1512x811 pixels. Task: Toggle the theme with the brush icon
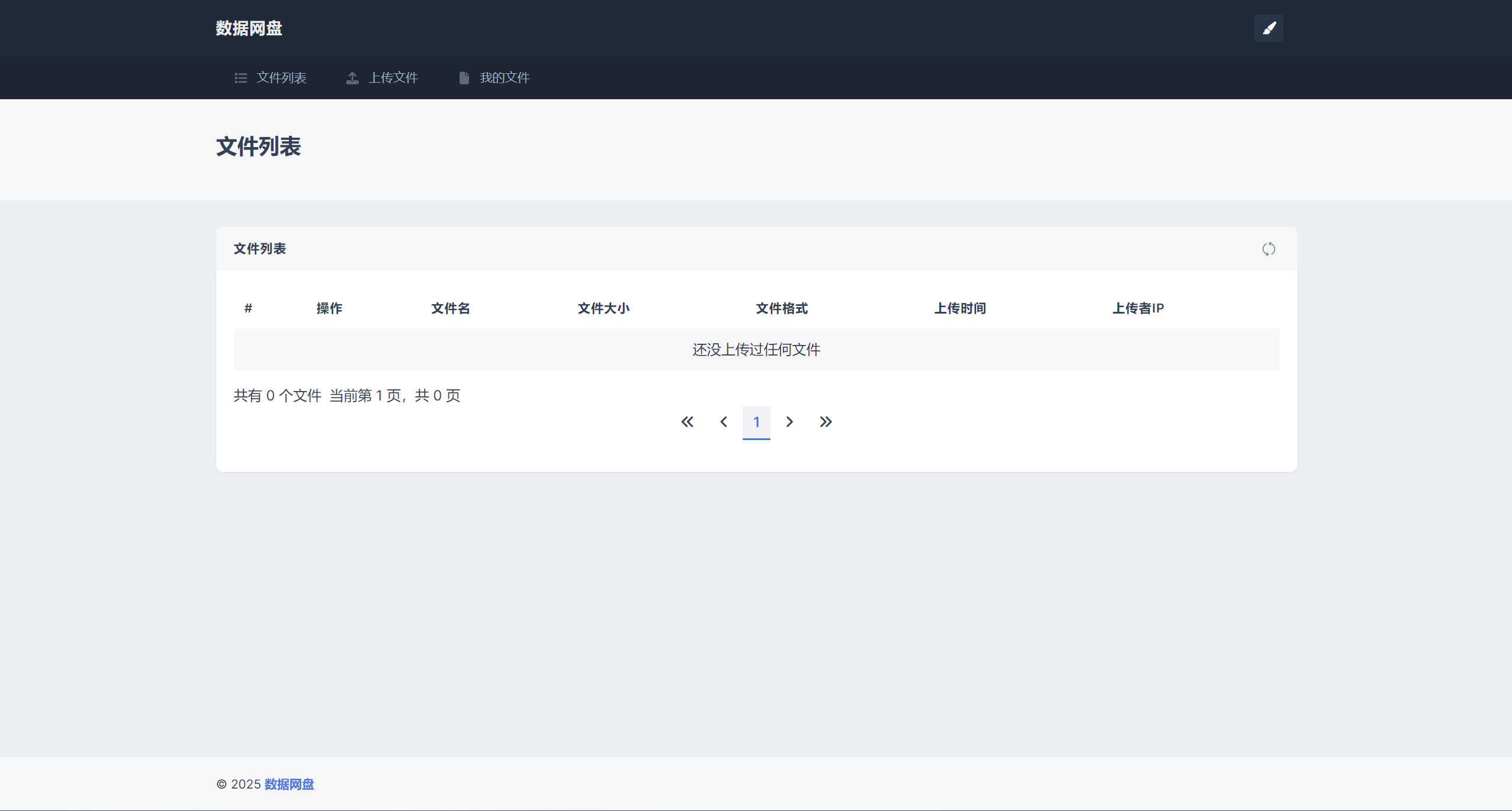[1269, 28]
